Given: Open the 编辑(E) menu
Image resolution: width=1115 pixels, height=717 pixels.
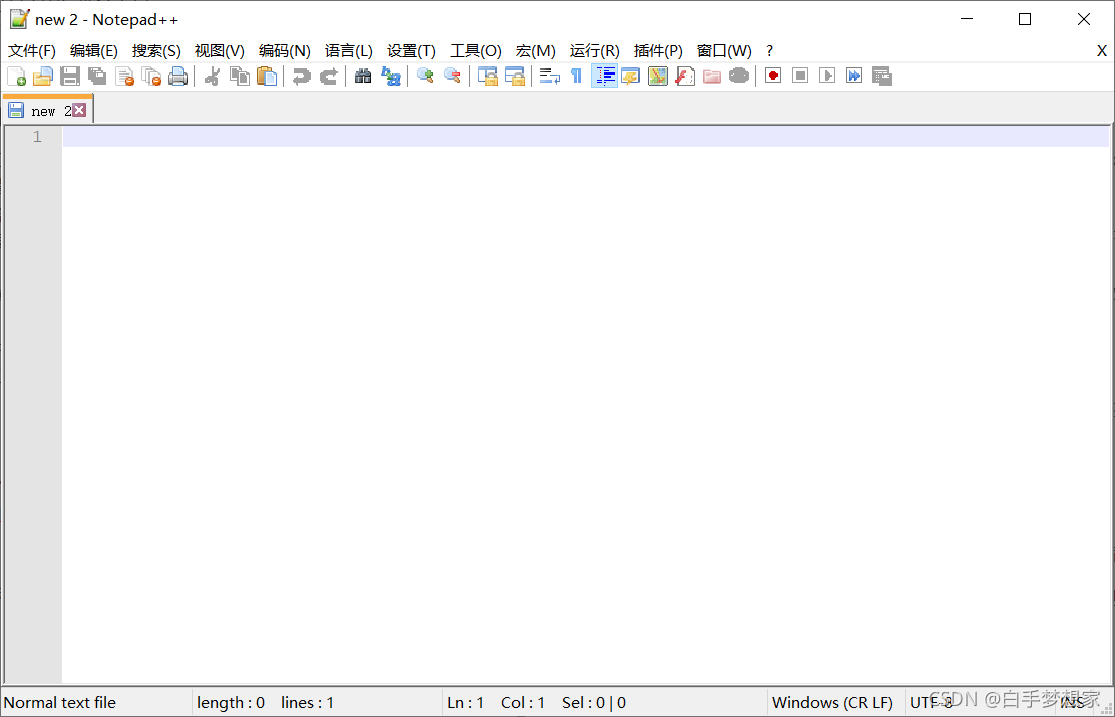Looking at the screenshot, I should point(94,51).
